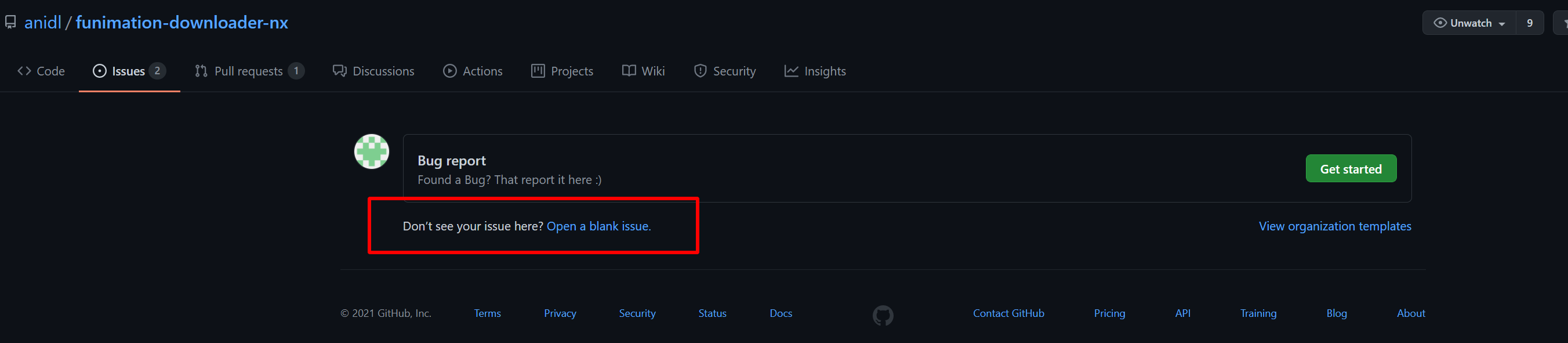
Task: Open the Unwatch dropdown menu
Action: coord(1469,23)
